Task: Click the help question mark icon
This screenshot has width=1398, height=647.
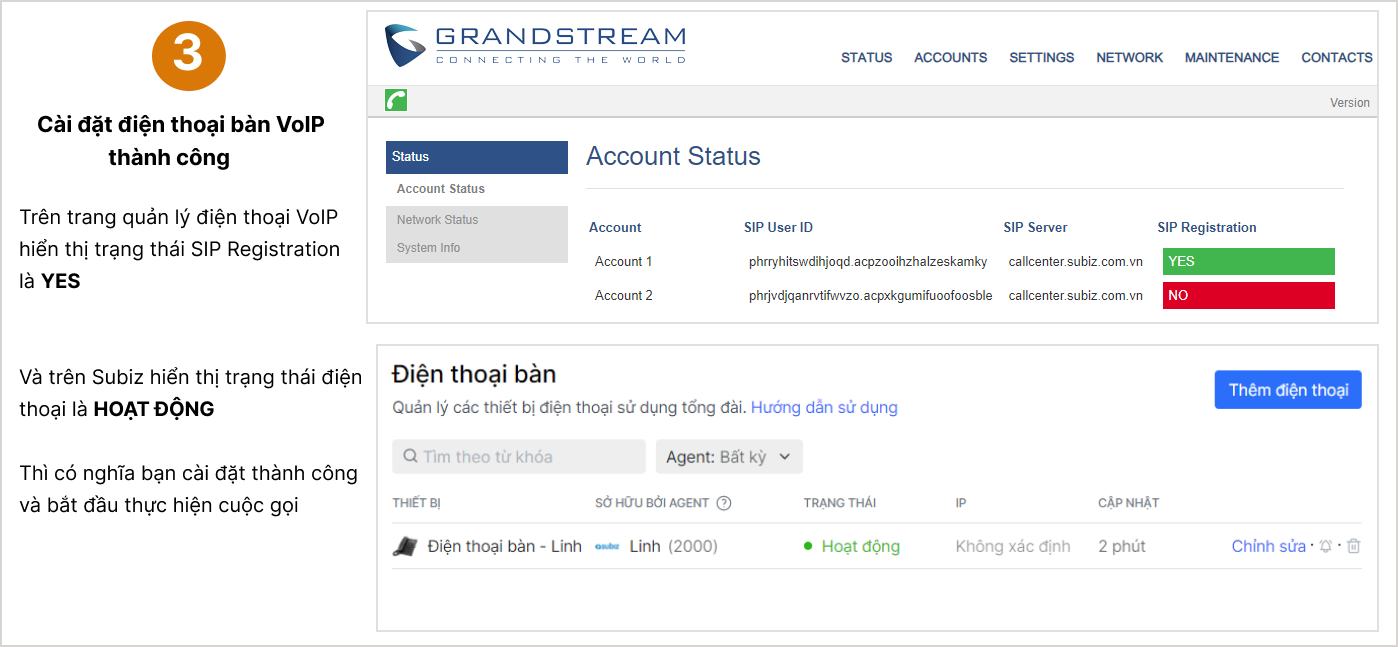Action: pyautogui.click(x=724, y=503)
